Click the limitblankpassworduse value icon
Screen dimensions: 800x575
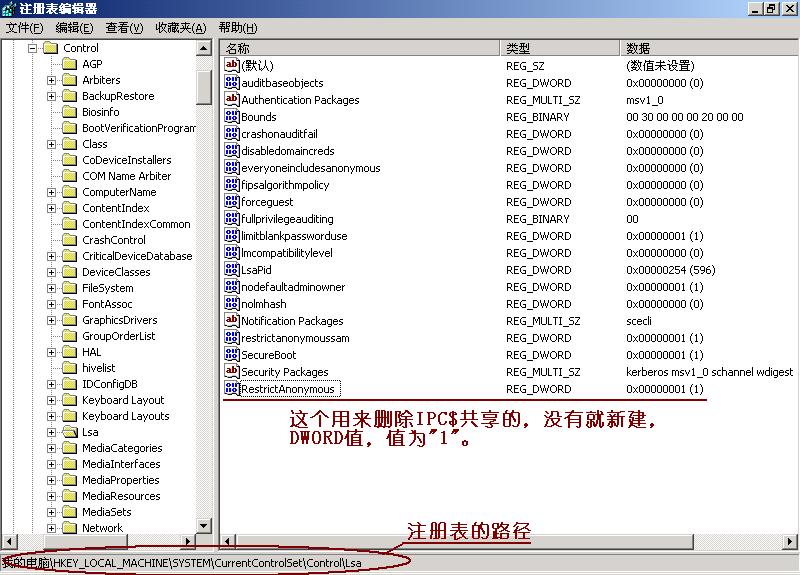232,235
